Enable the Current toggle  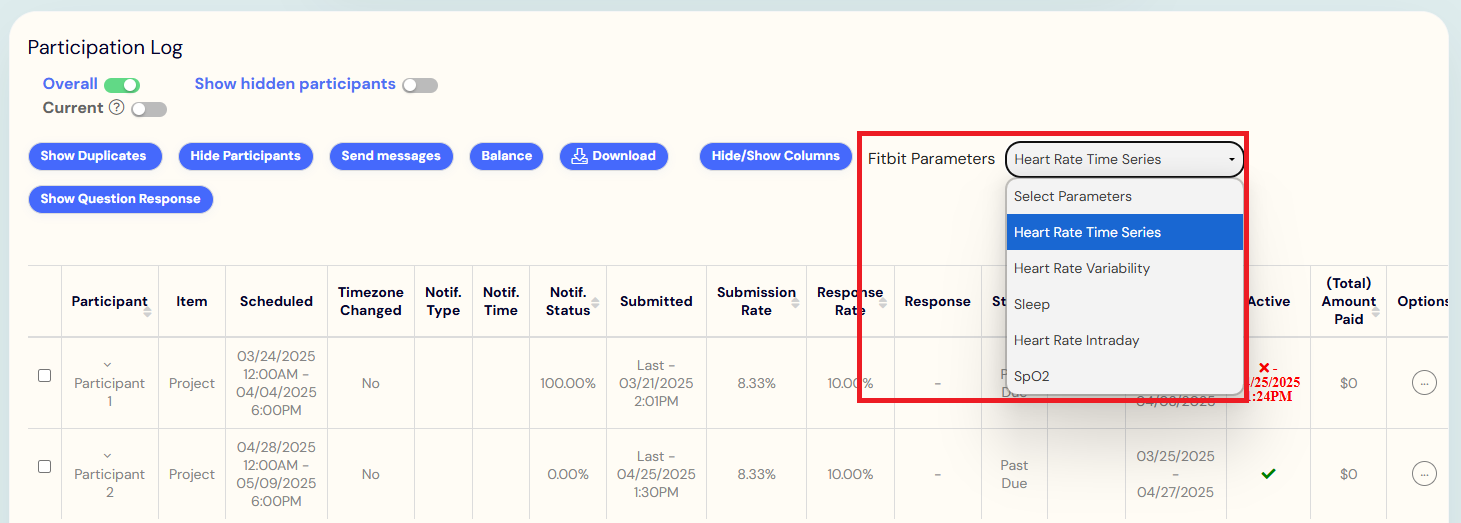click(x=149, y=109)
